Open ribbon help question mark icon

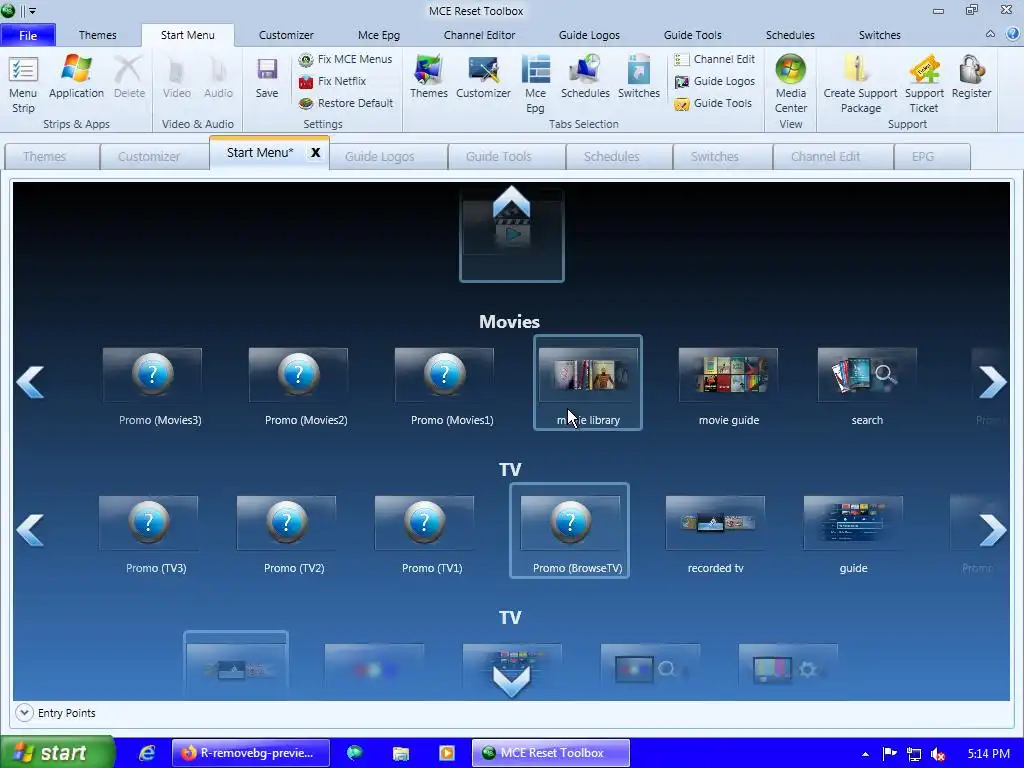click(x=1013, y=34)
